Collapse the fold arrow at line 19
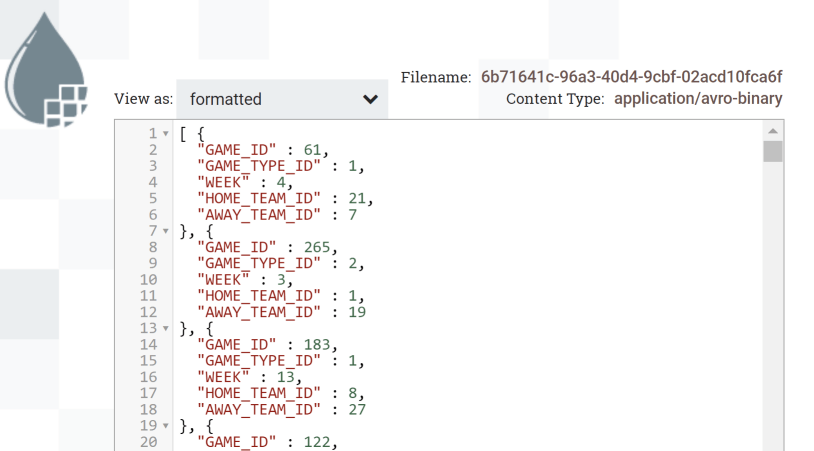This screenshot has height=451, width=814. 166,426
